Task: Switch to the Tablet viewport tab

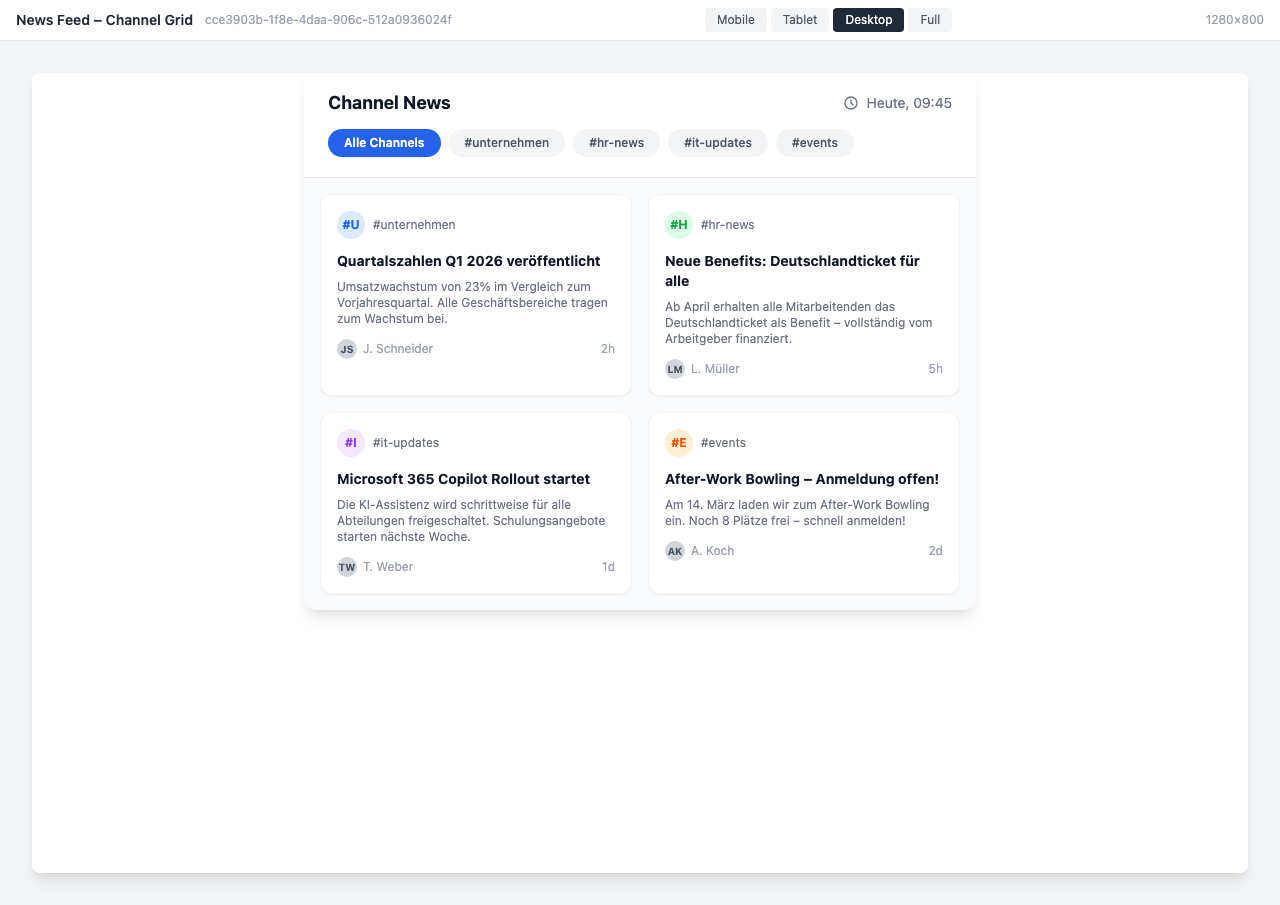Action: tap(799, 20)
